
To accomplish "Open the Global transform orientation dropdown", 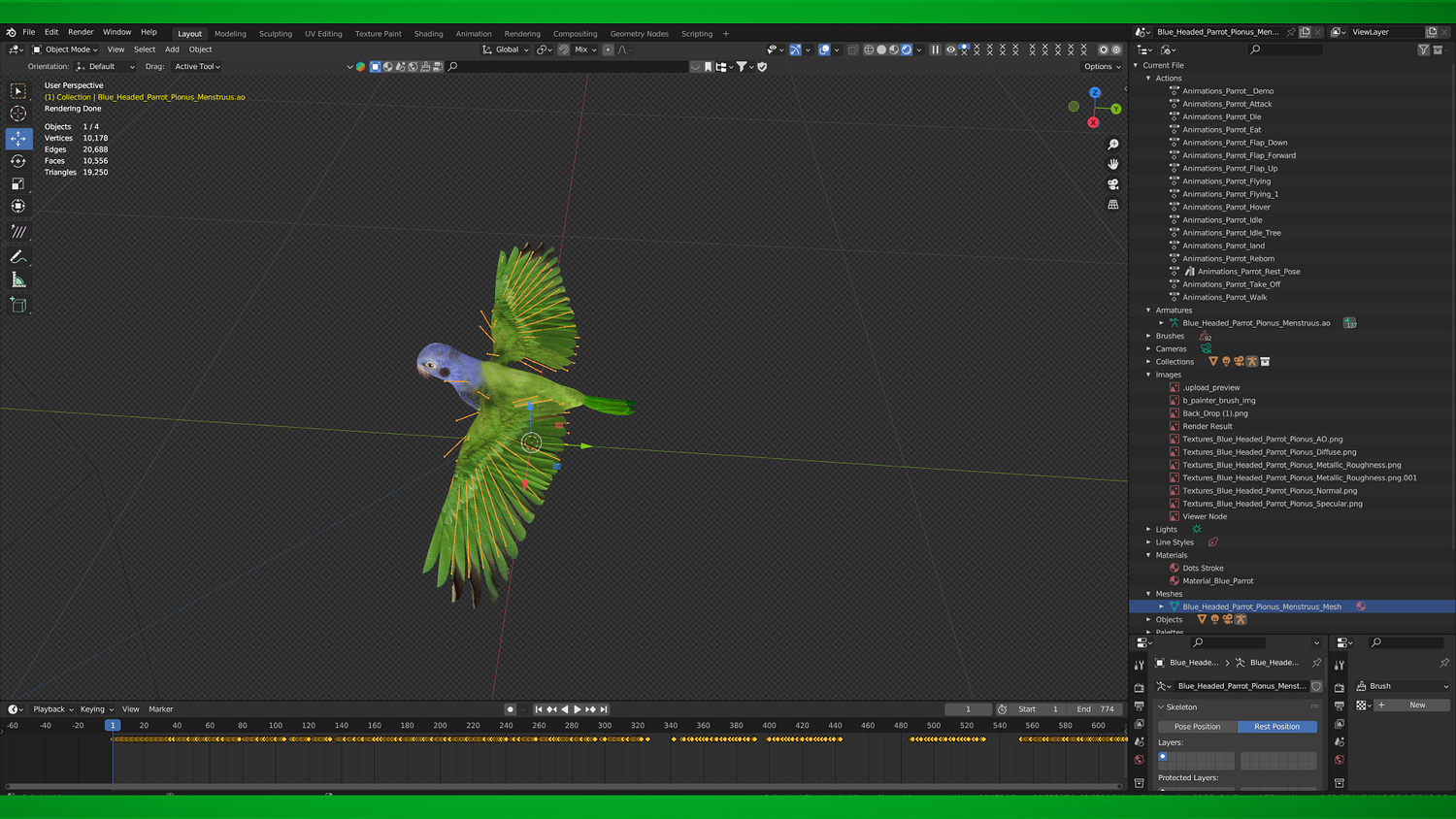I will coord(506,49).
